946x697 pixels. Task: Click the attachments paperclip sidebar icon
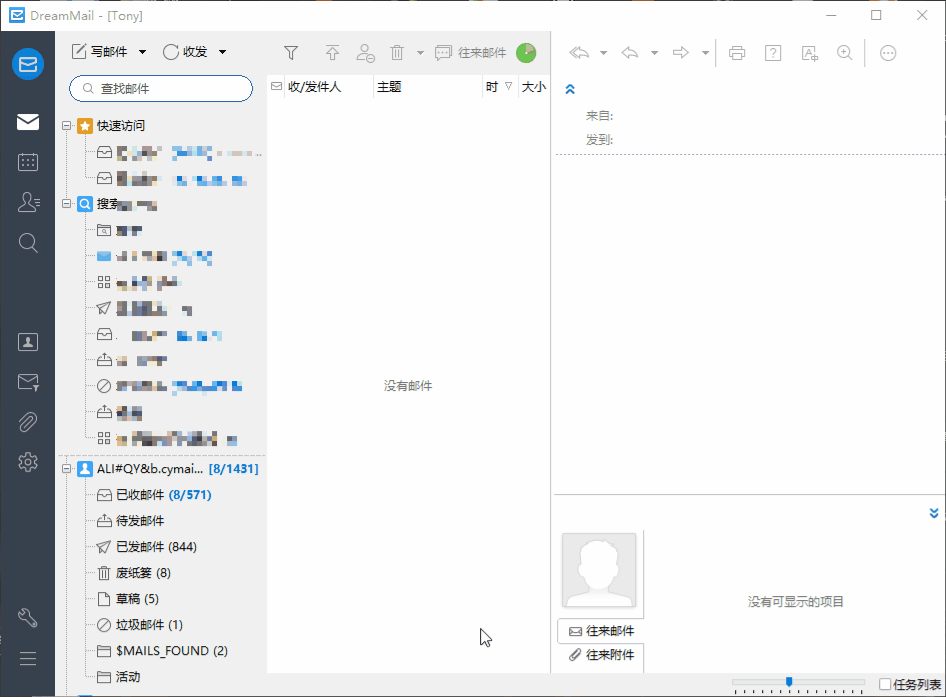point(28,422)
